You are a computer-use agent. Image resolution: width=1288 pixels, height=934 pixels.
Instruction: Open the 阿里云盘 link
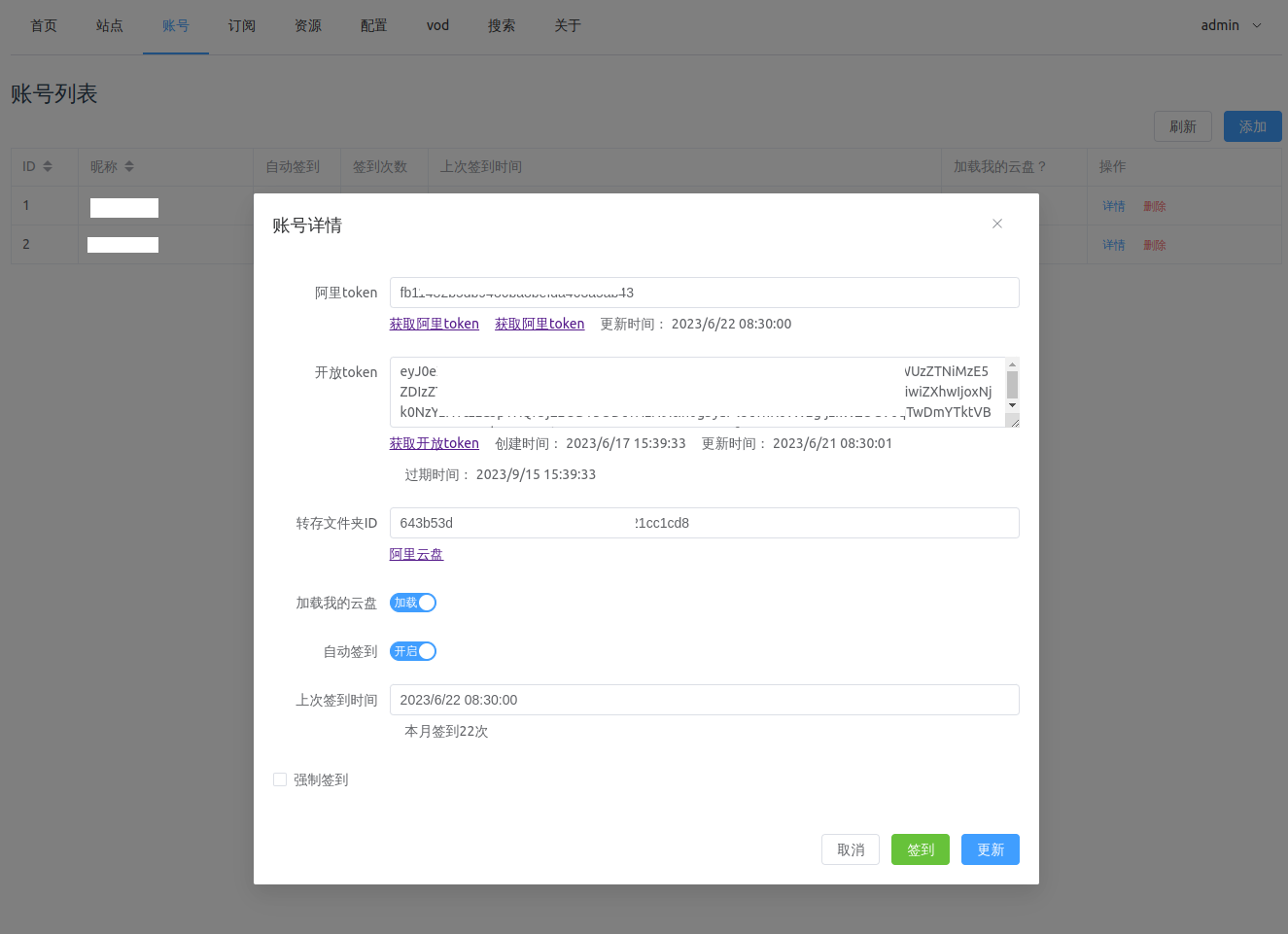click(416, 554)
